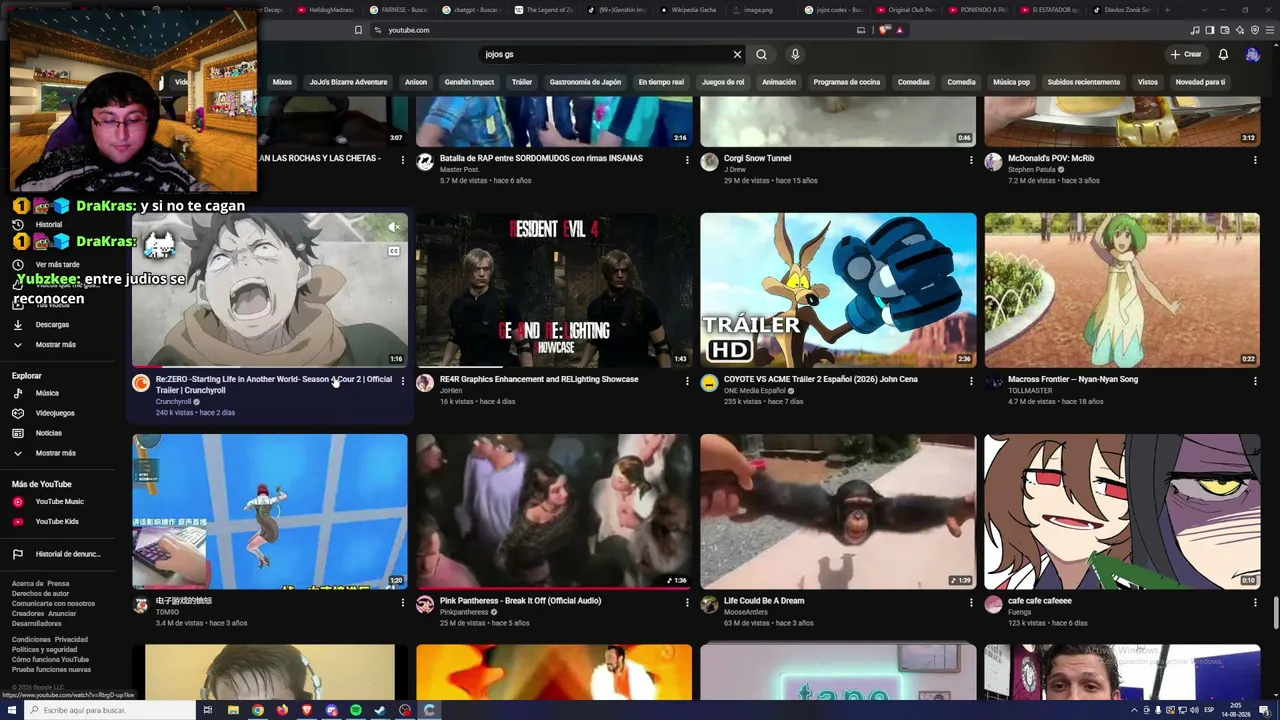Viewport: 1280px width, 720px height.
Task: Select the Subidos recientemente chip
Action: pos(1083,82)
